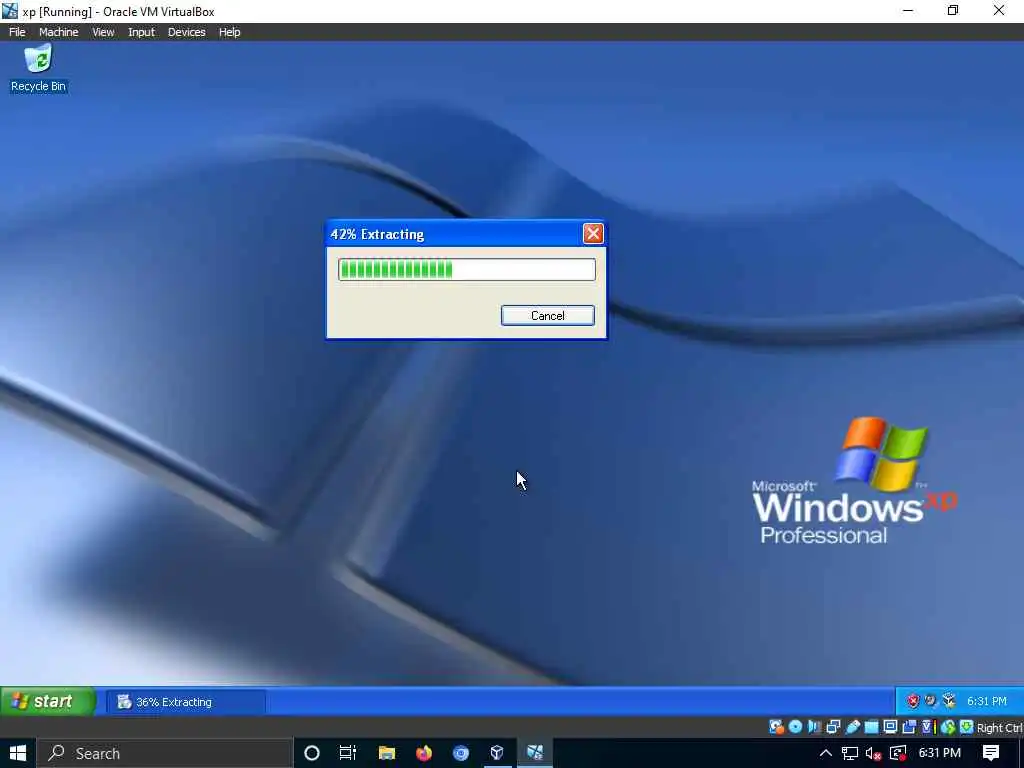Screen dimensions: 1024x768
Task: Click the host taskbar clock 6:31 PM
Action: (940, 753)
